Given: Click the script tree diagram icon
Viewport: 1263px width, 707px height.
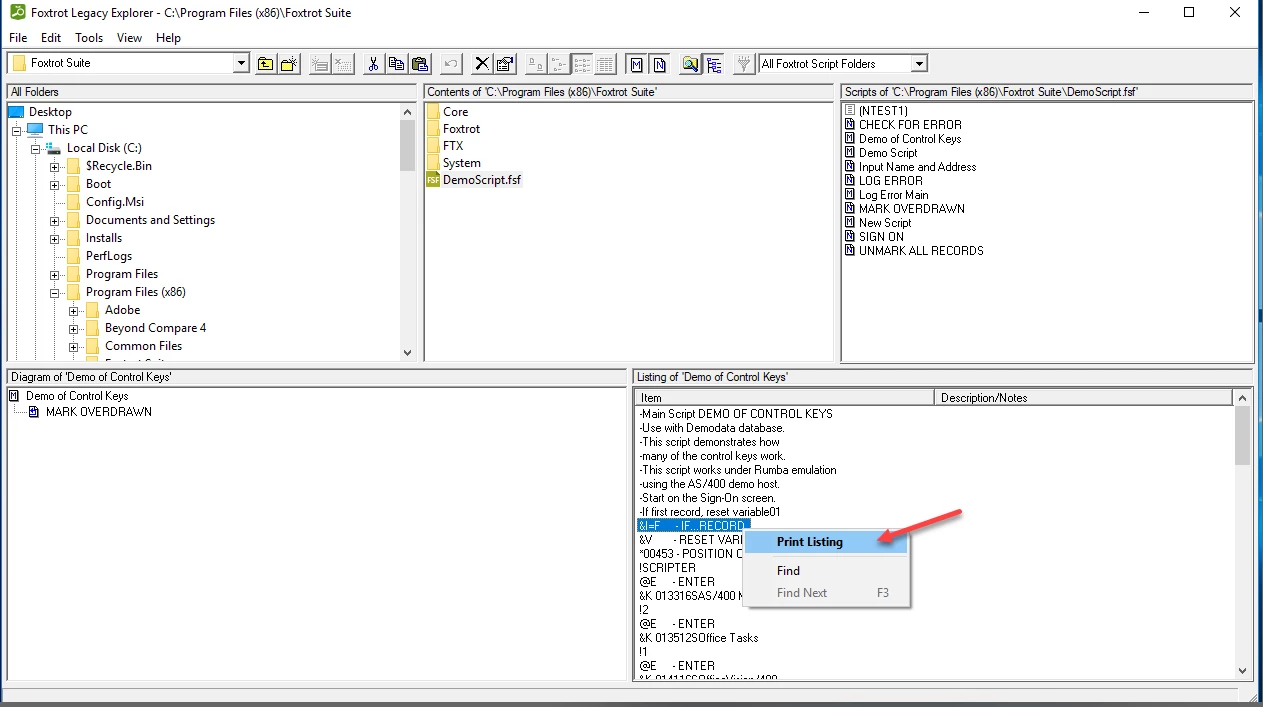Looking at the screenshot, I should (714, 64).
